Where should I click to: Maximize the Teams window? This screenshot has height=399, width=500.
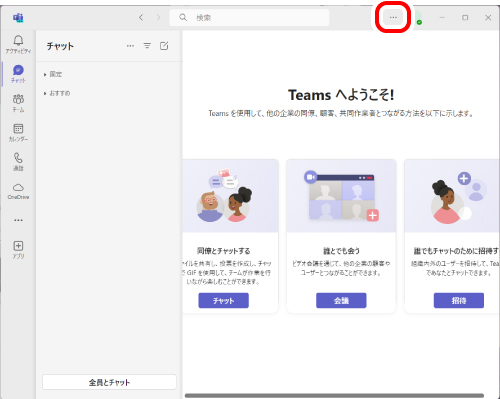point(465,17)
